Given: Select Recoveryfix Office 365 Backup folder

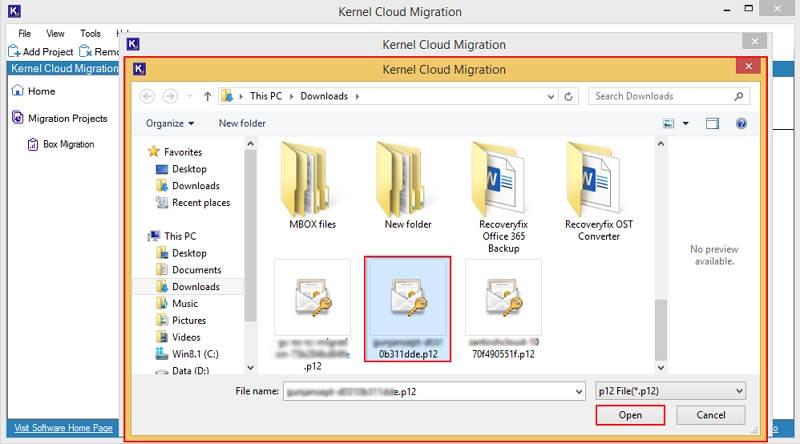Looking at the screenshot, I should 503,198.
